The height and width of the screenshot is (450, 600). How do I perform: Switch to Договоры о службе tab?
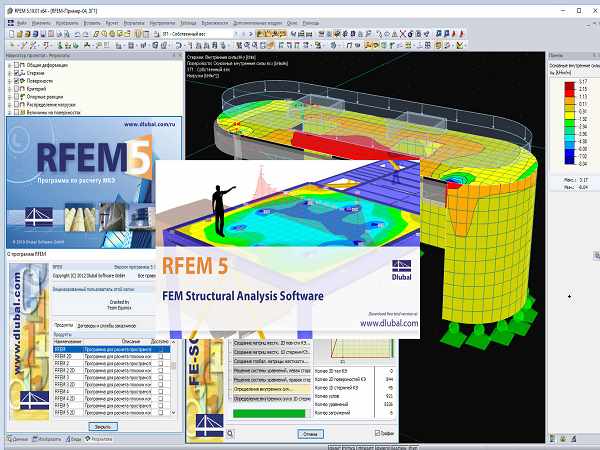(106, 326)
